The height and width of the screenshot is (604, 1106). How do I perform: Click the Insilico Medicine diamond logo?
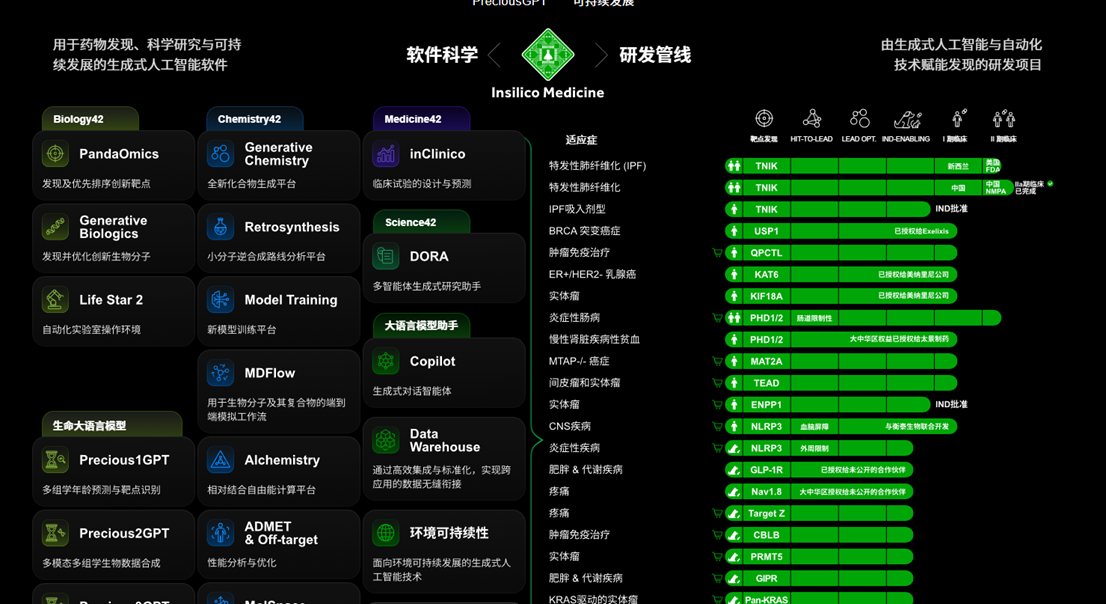pos(547,54)
